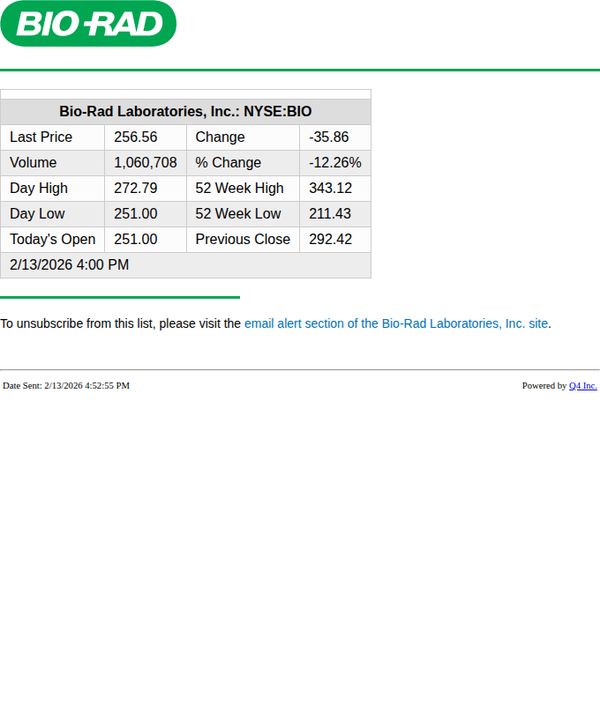The width and height of the screenshot is (600, 705).
Task: Click the Date Sent footer text
Action: [x=66, y=386]
